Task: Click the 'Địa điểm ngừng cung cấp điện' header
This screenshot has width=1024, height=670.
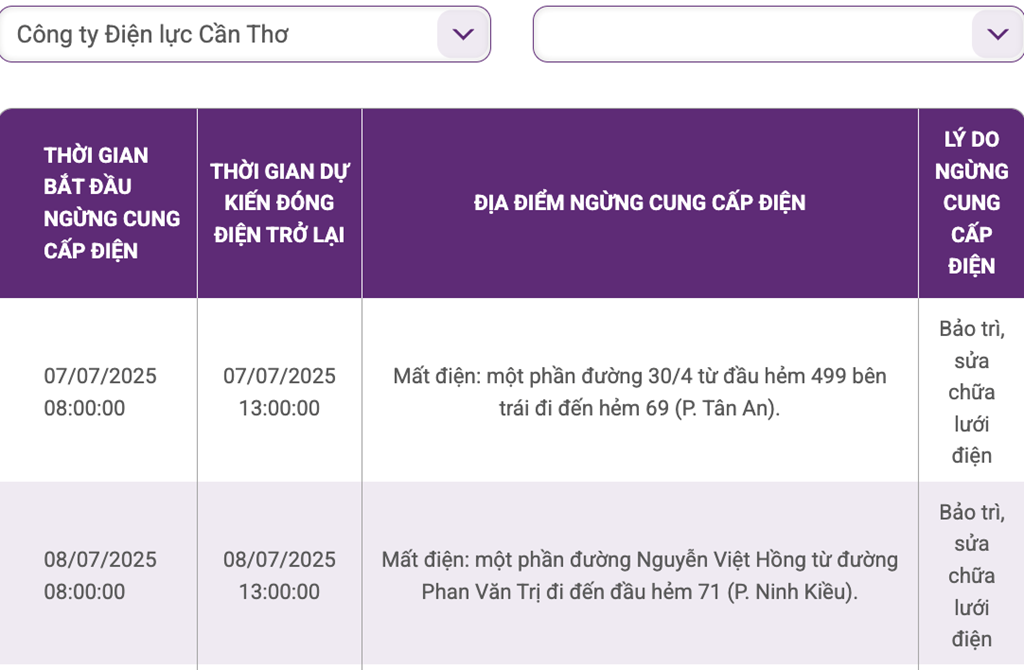Action: click(639, 203)
